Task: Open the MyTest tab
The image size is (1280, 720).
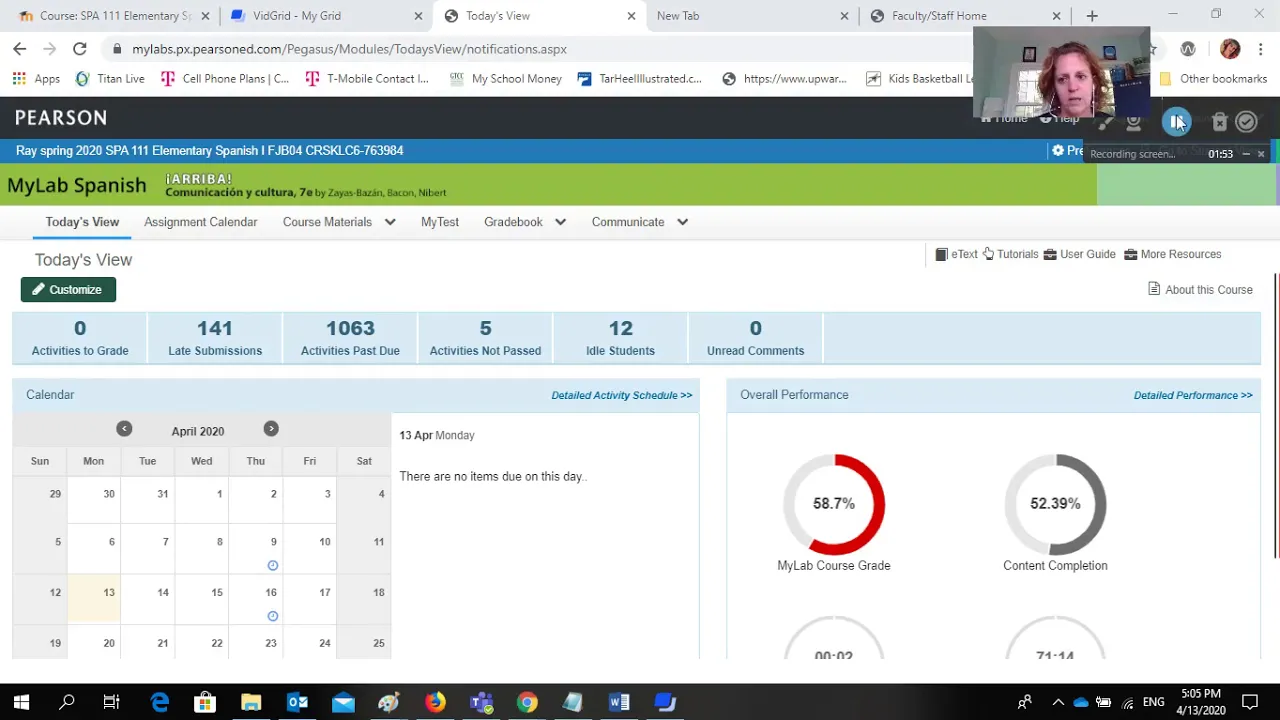Action: [x=440, y=222]
